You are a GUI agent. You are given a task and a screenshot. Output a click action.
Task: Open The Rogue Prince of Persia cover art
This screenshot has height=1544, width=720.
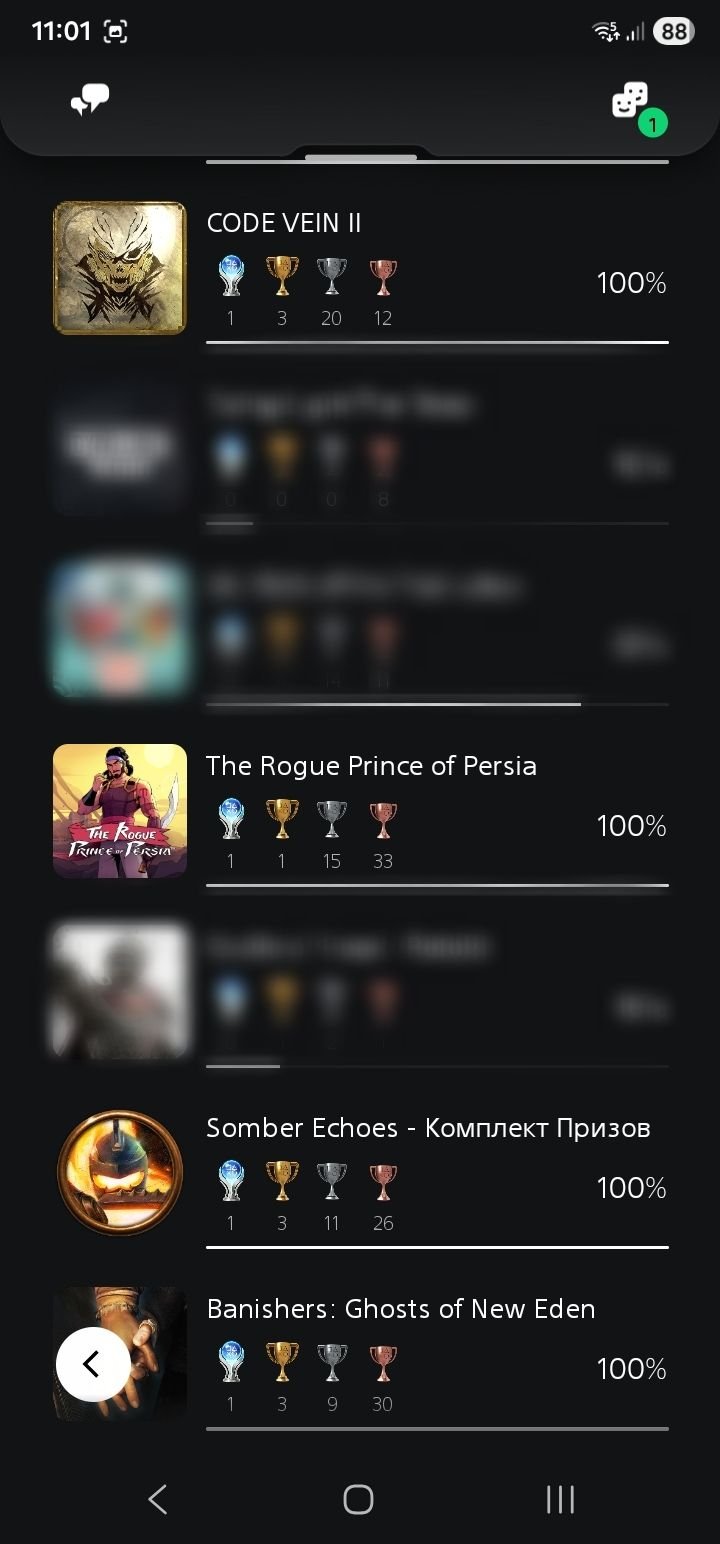(x=120, y=811)
